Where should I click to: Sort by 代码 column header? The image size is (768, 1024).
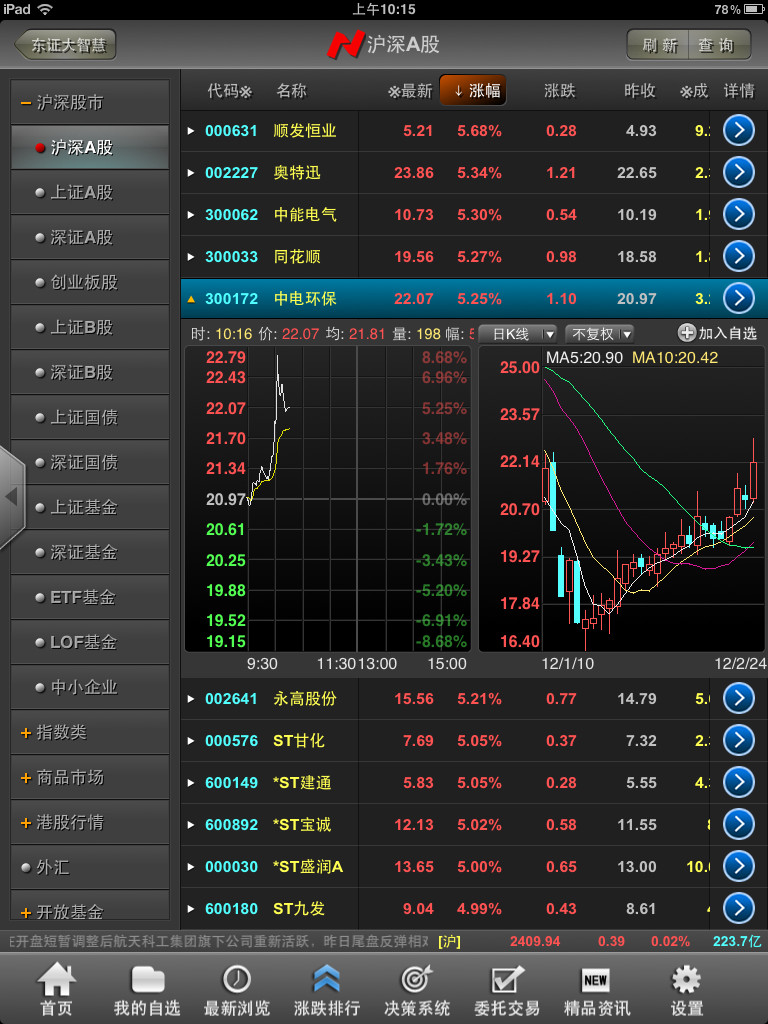(x=229, y=91)
